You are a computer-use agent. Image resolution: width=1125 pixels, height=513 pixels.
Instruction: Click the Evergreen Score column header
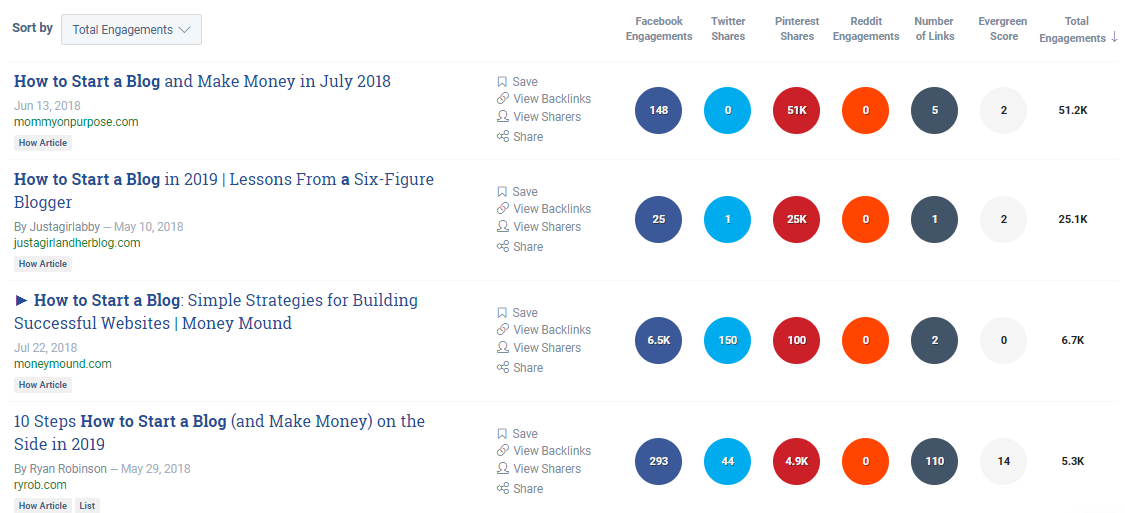point(1004,29)
